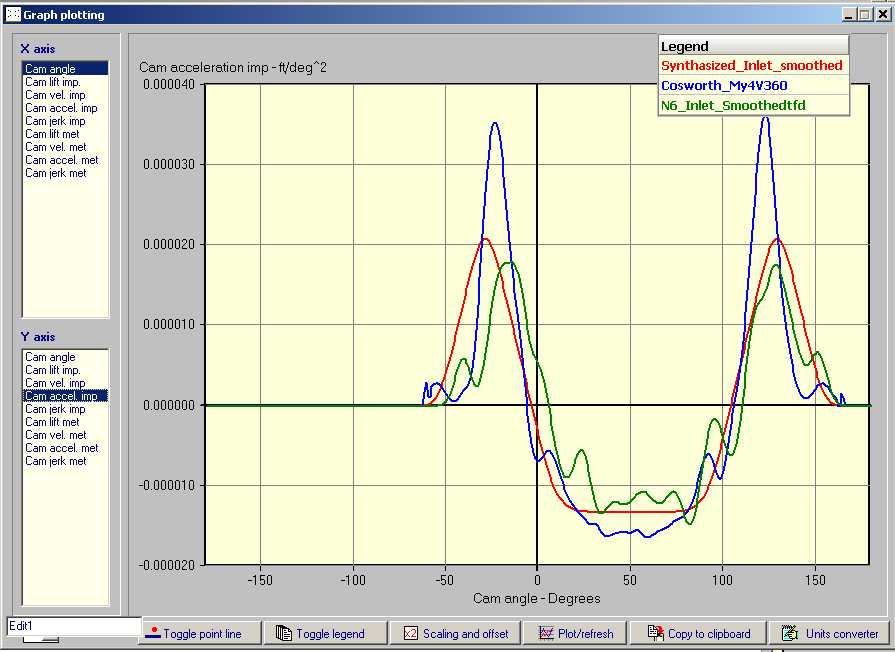Open Scaling and offset settings

455,633
